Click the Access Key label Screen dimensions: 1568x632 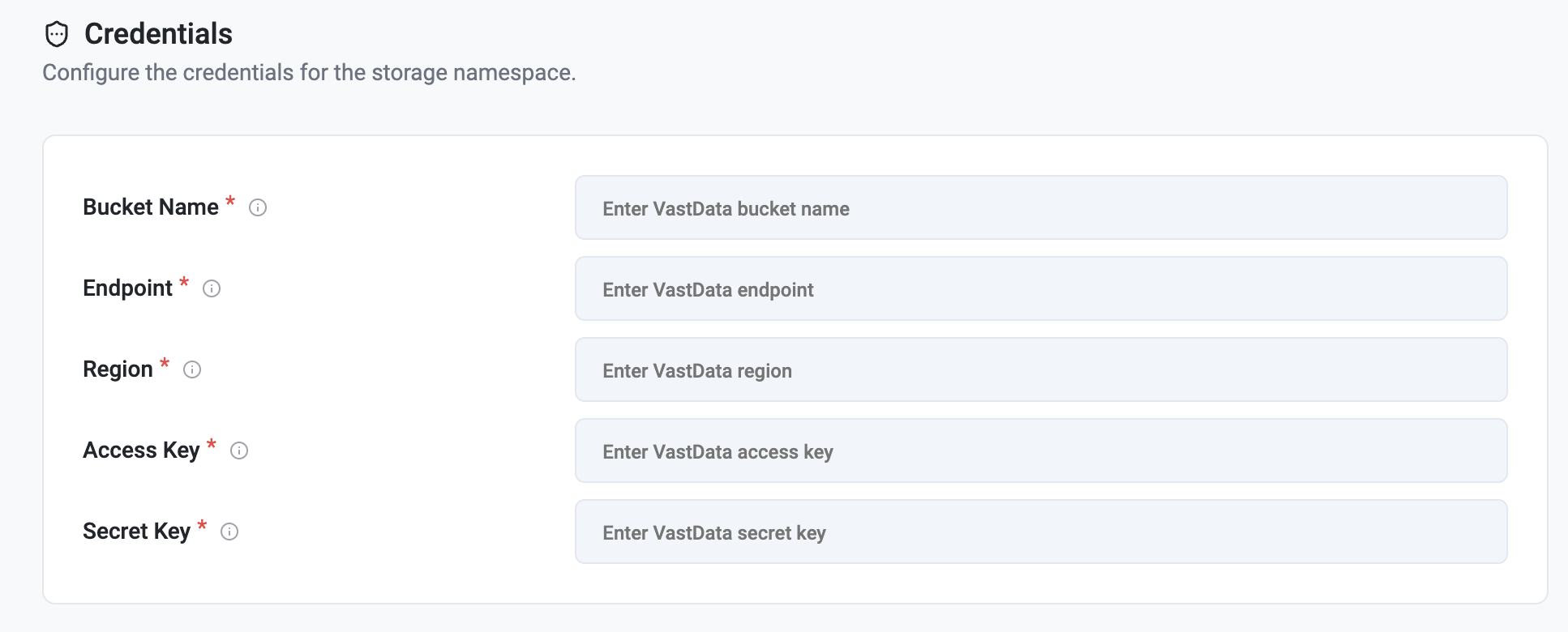141,451
